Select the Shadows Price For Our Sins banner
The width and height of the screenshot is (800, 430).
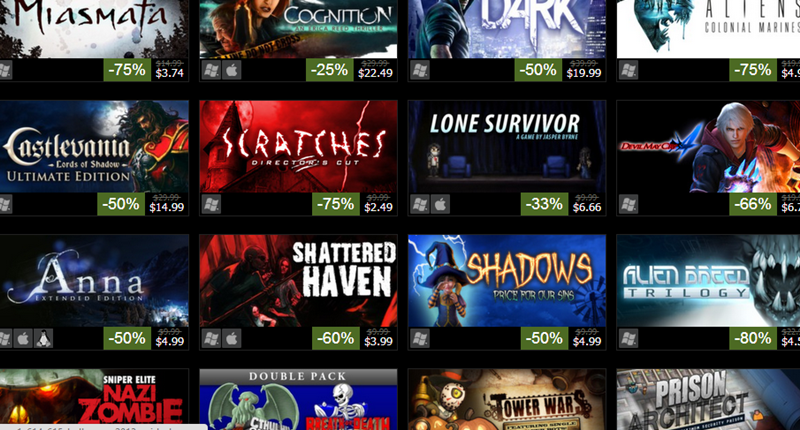pos(507,281)
